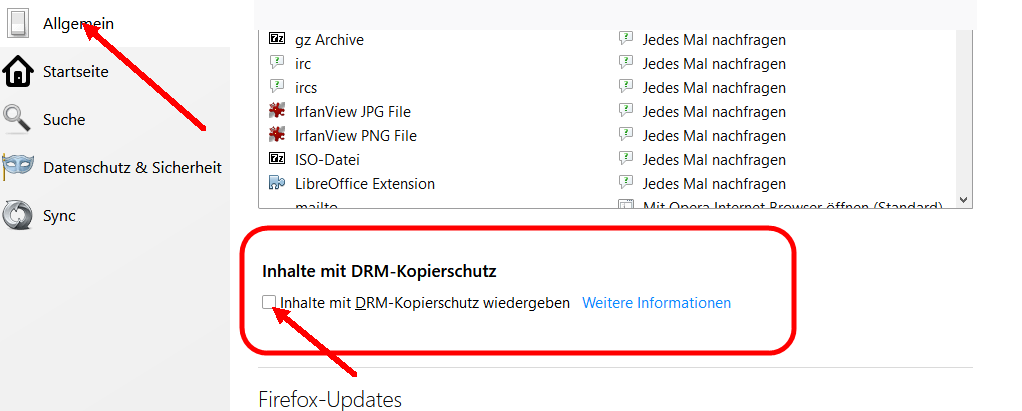Click the Sync circular arrows icon
The width and height of the screenshot is (1022, 411).
[x=18, y=216]
